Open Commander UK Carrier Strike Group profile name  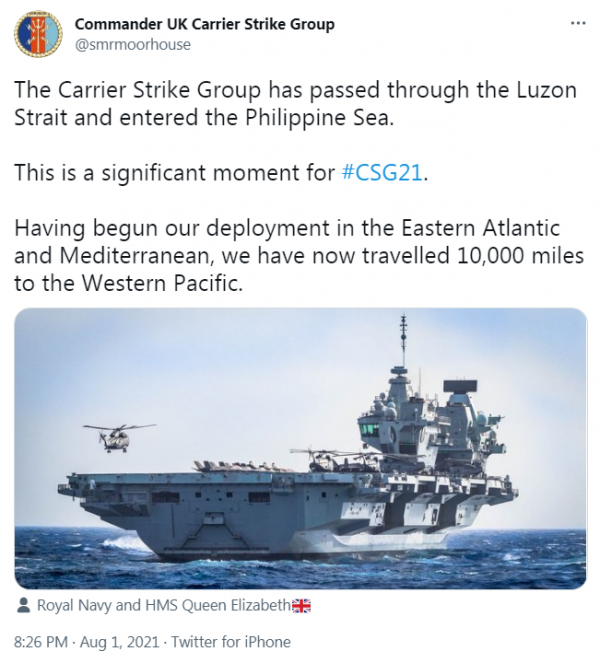(205, 24)
